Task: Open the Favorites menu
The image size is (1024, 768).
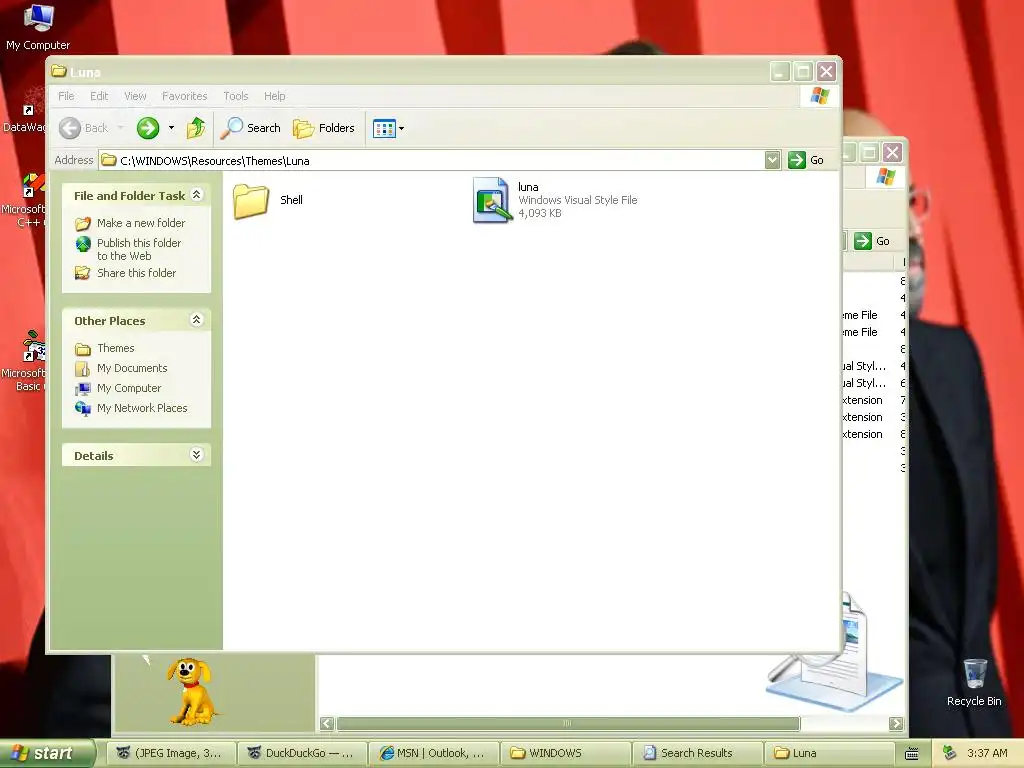Action: click(185, 96)
